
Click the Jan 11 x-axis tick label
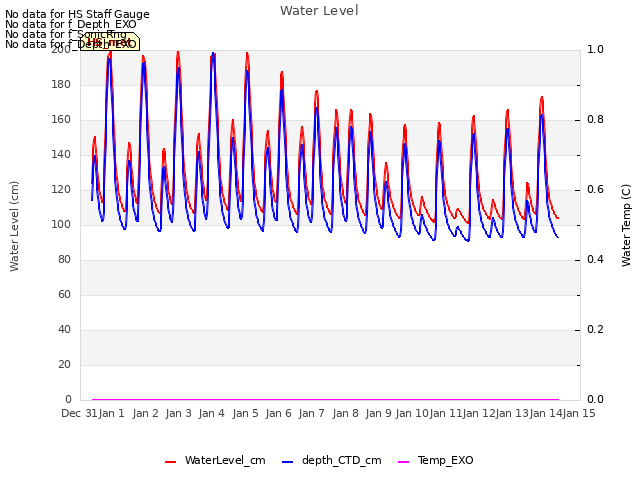446,413
